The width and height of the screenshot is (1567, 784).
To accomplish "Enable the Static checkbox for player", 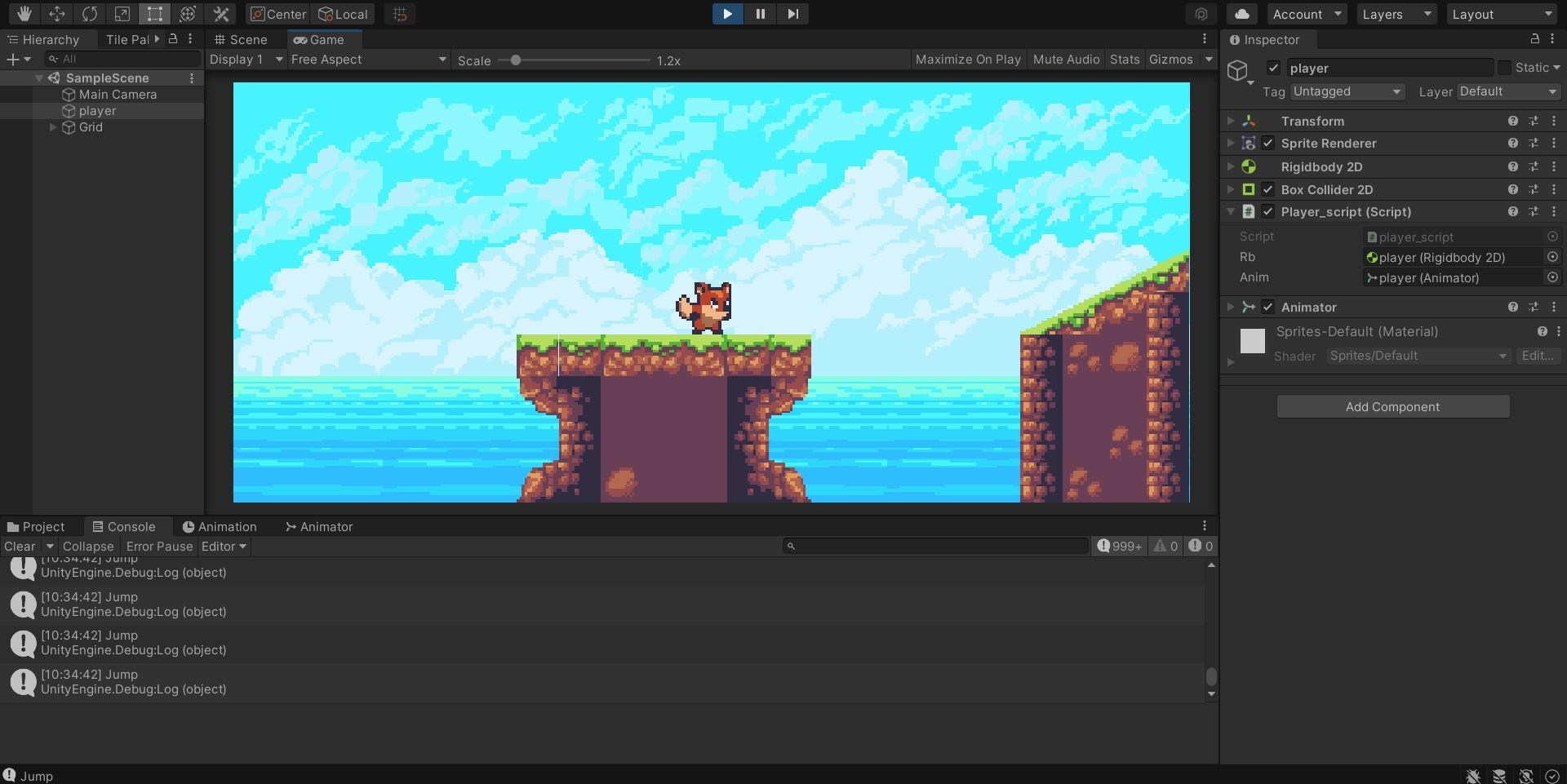I will pyautogui.click(x=1504, y=68).
